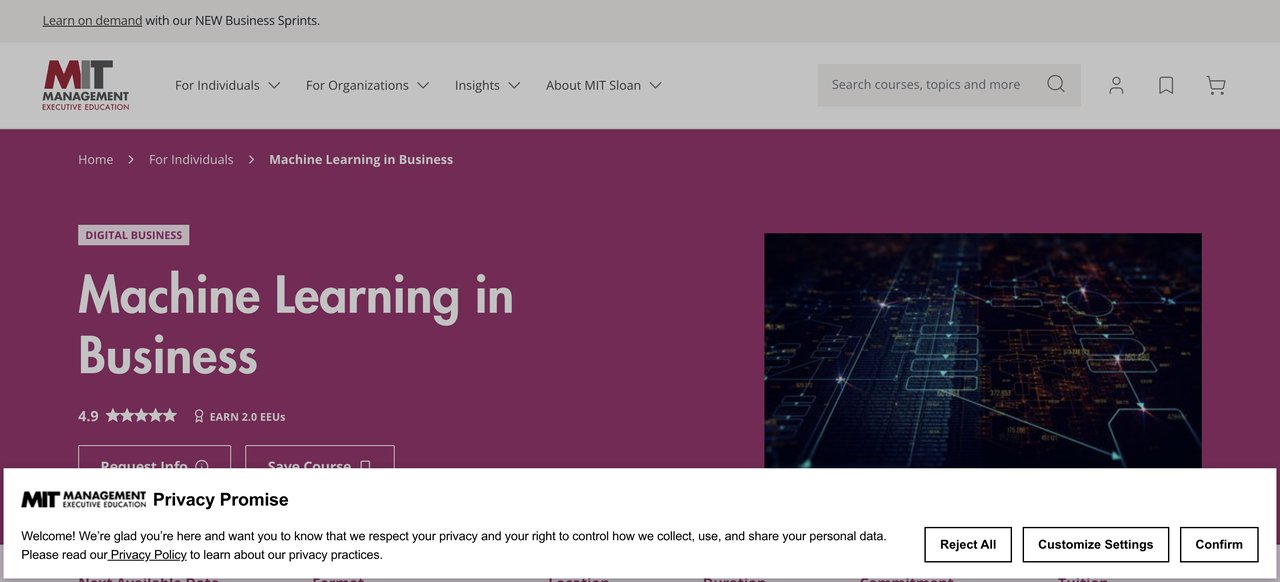This screenshot has height=582, width=1280.
Task: Open the shopping cart icon
Action: tap(1216, 86)
